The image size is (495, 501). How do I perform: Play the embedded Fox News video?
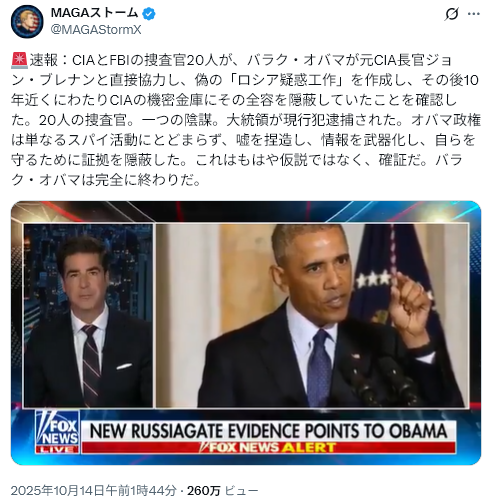246,333
